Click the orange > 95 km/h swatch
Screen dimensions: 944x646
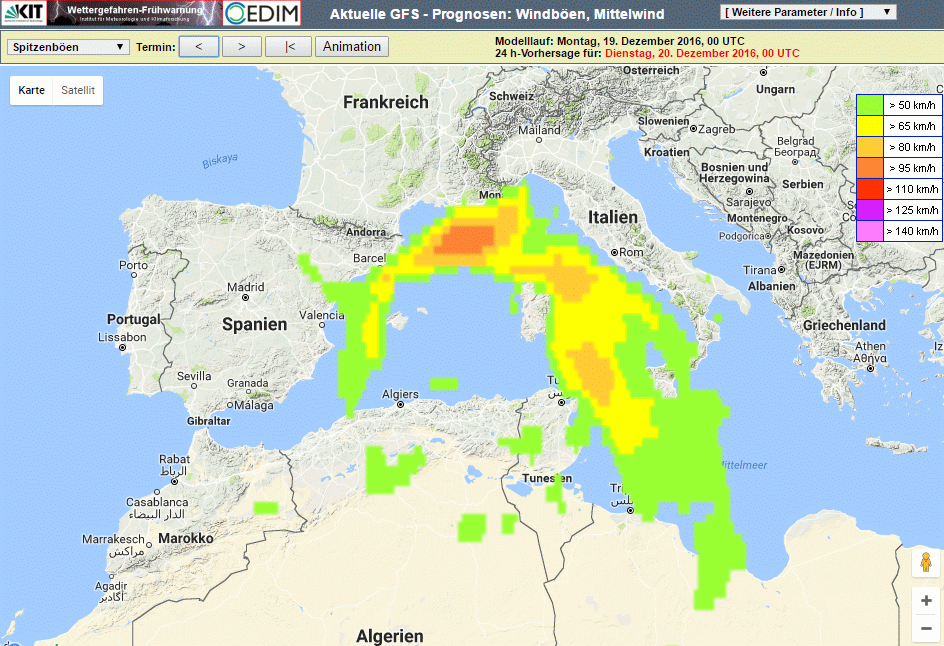tap(870, 168)
